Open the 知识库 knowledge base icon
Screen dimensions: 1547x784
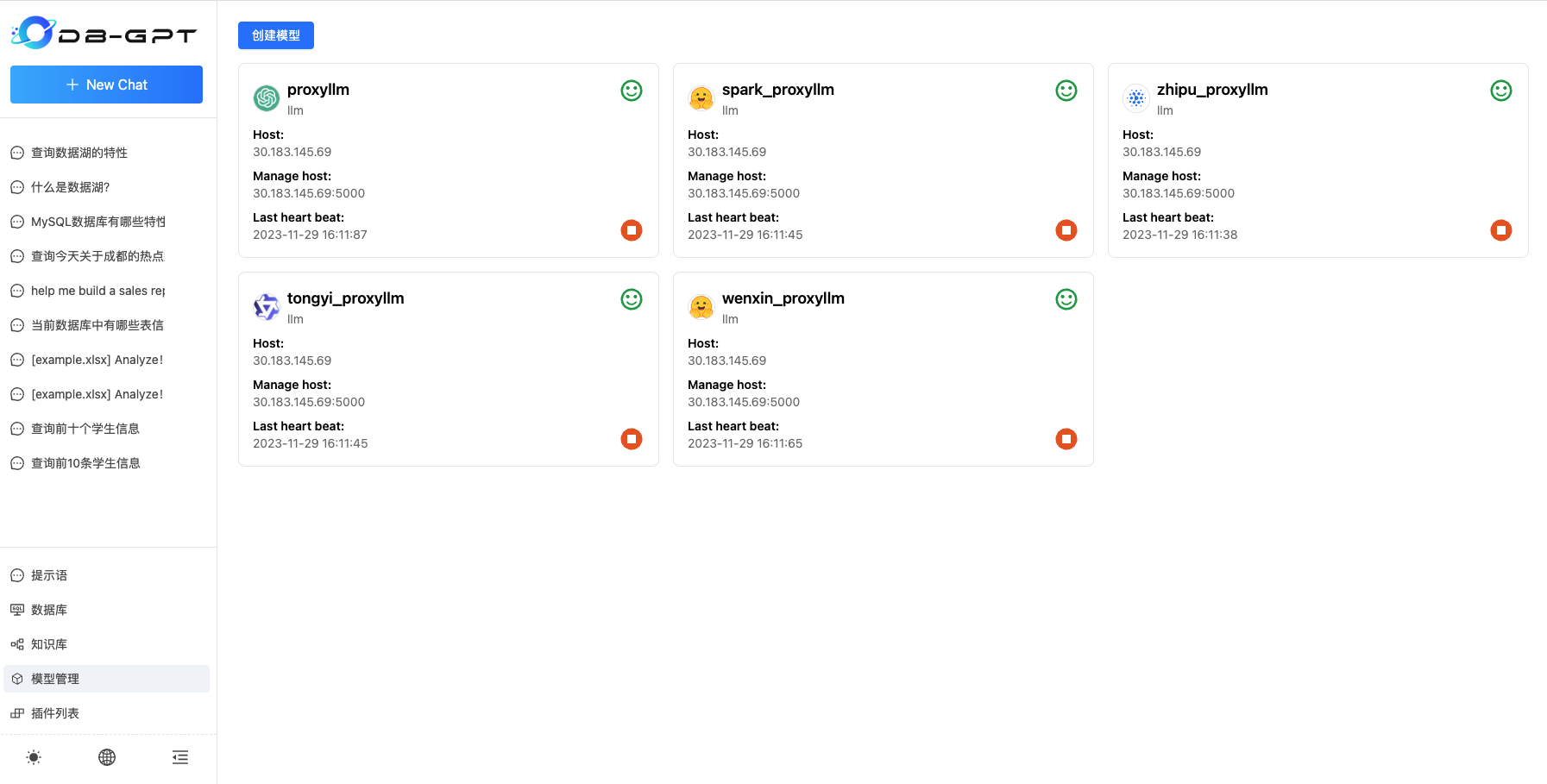(17, 643)
